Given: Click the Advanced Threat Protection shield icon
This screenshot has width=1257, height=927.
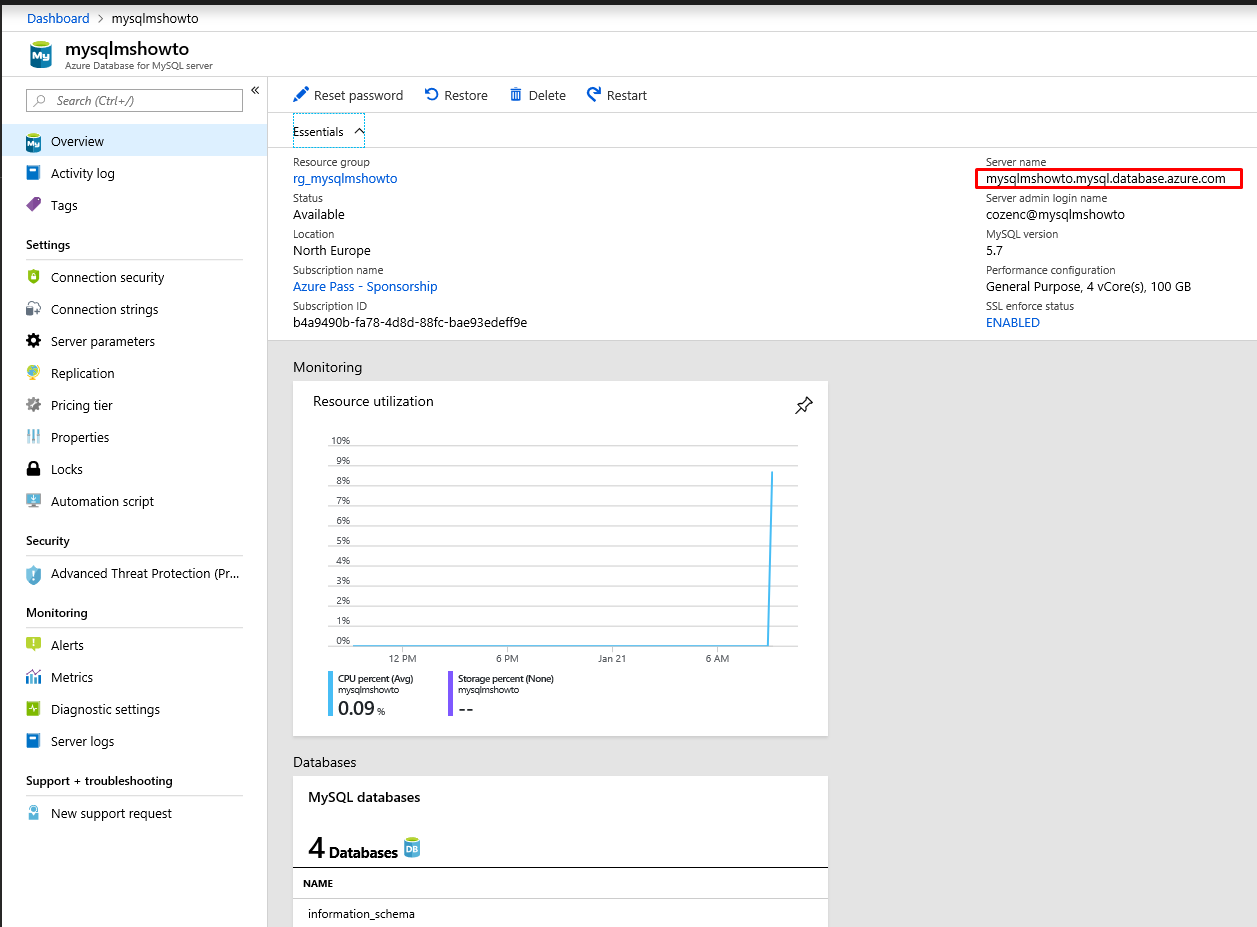Looking at the screenshot, I should 34,574.
